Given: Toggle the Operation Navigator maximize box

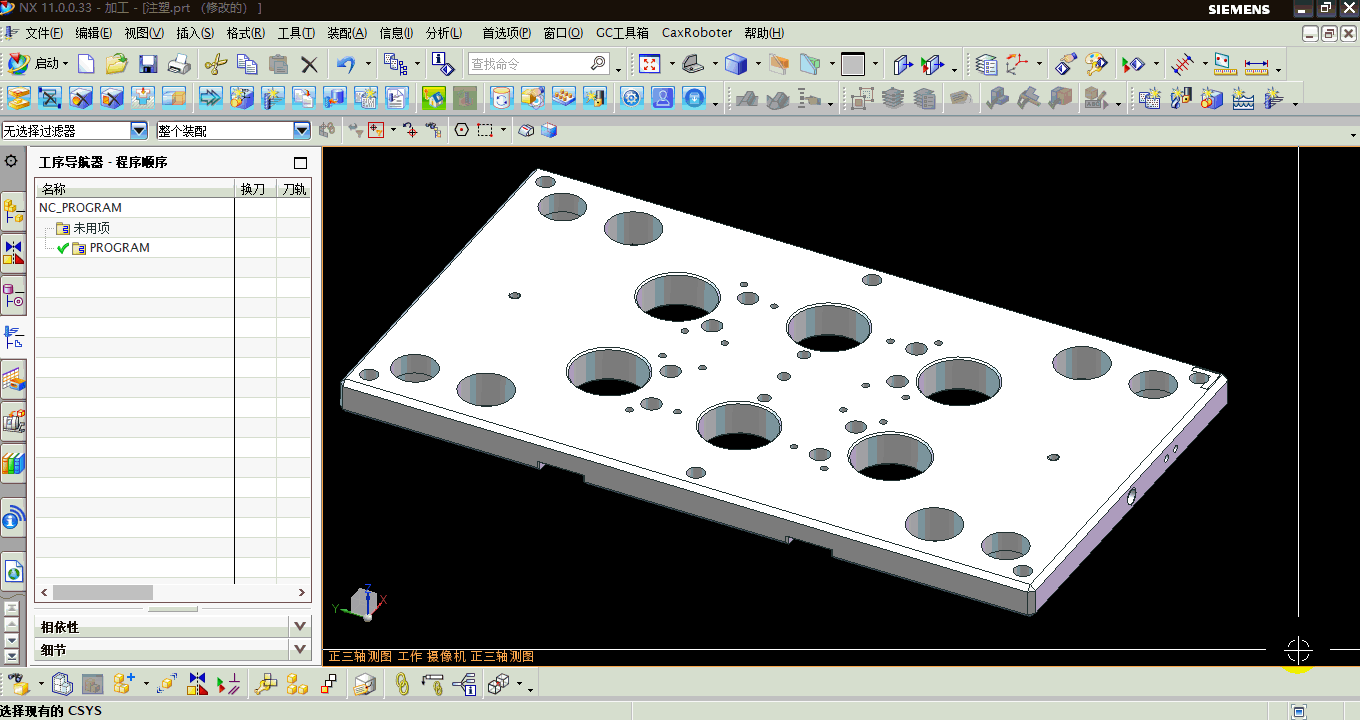Looking at the screenshot, I should (300, 163).
